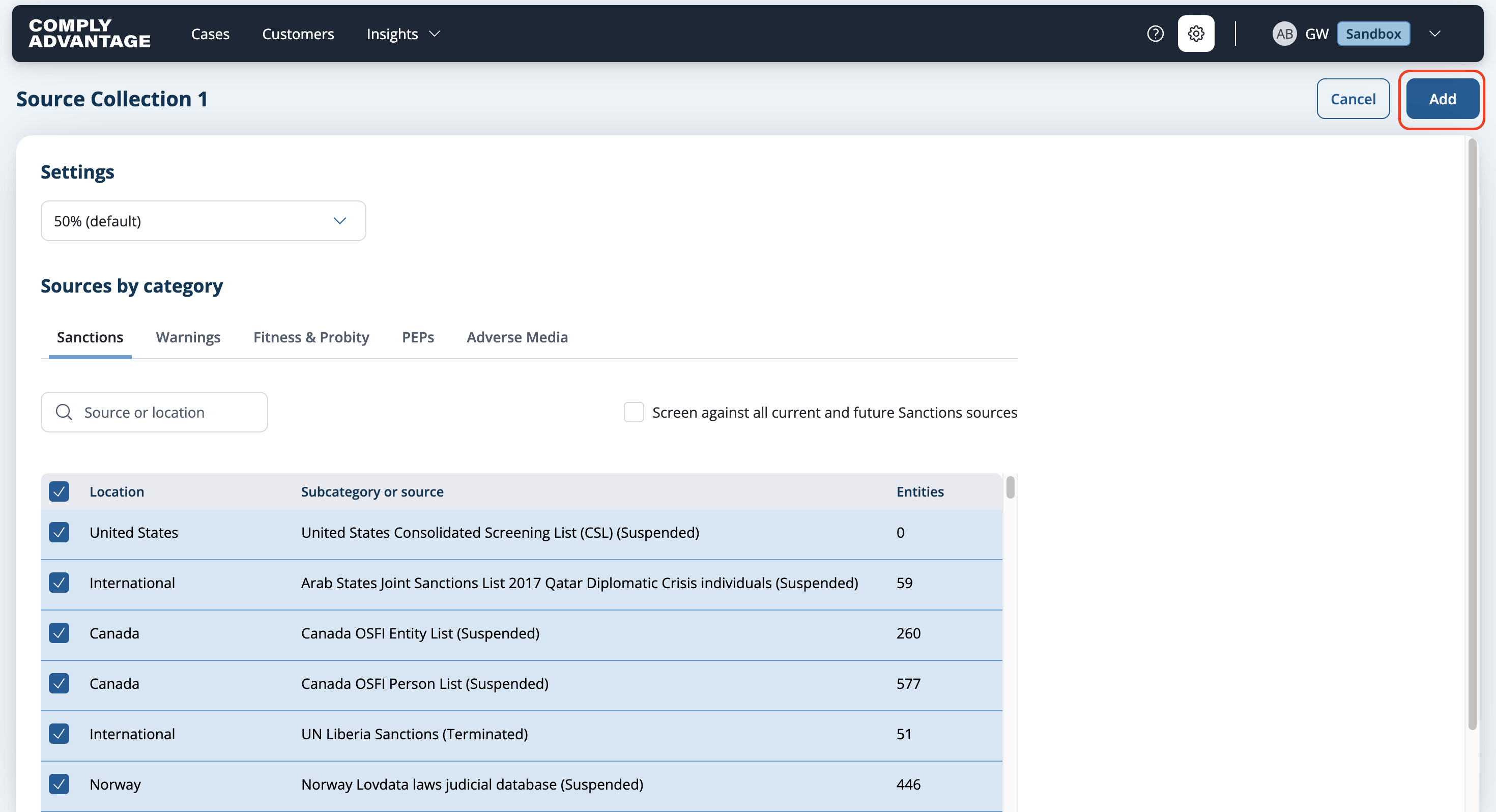Click the Norway location cell

coord(115,784)
